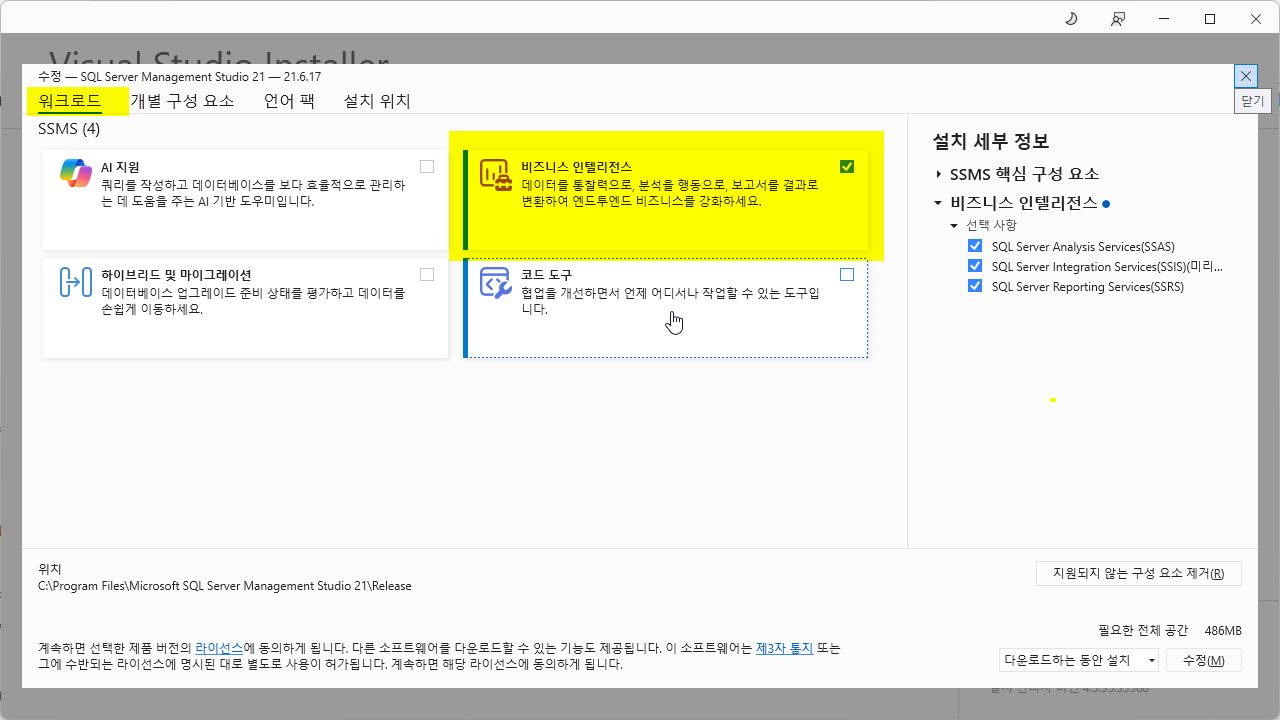Open the 라이선스 link

tap(219, 648)
